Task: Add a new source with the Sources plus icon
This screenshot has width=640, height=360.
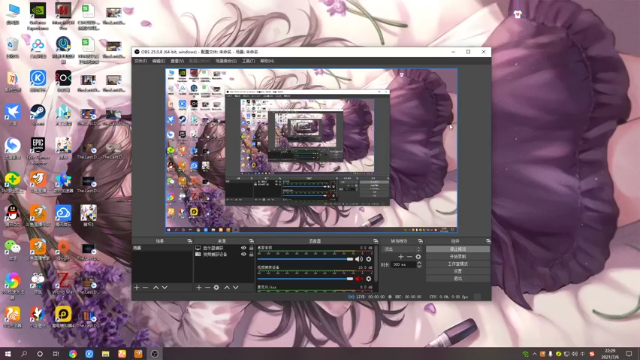Action: click(x=199, y=288)
